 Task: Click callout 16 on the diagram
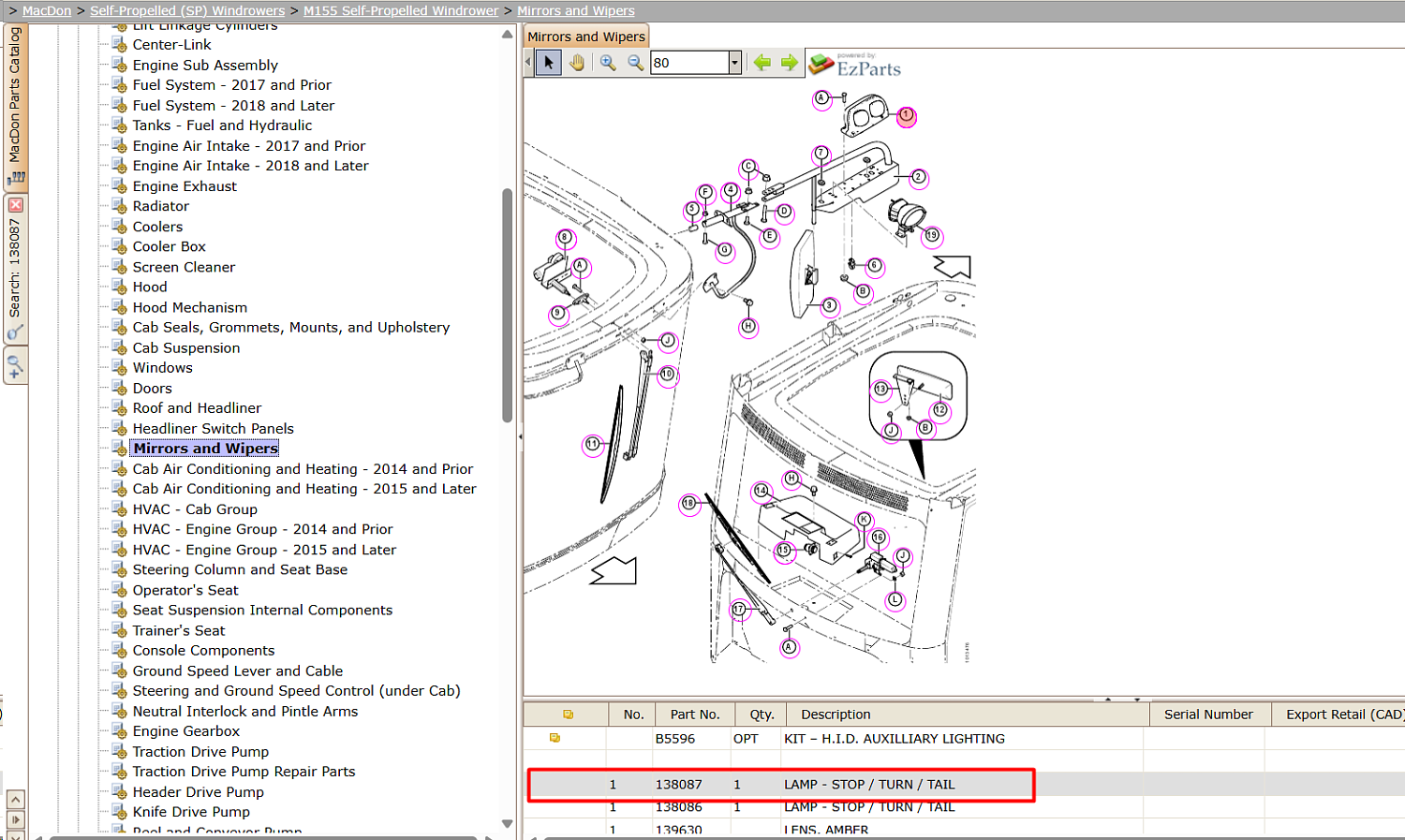click(878, 538)
